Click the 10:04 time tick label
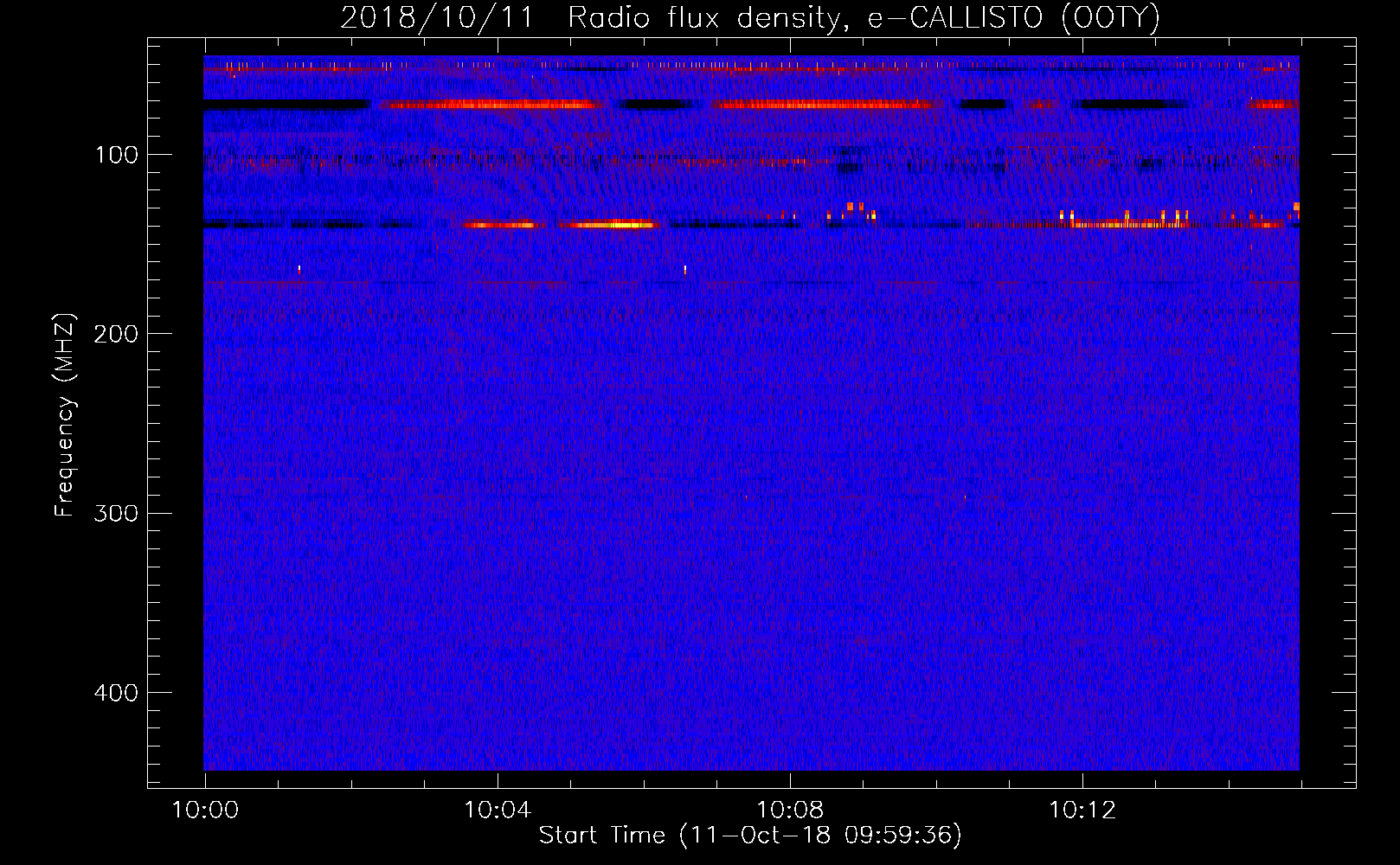Image resolution: width=1400 pixels, height=865 pixels. [x=498, y=811]
